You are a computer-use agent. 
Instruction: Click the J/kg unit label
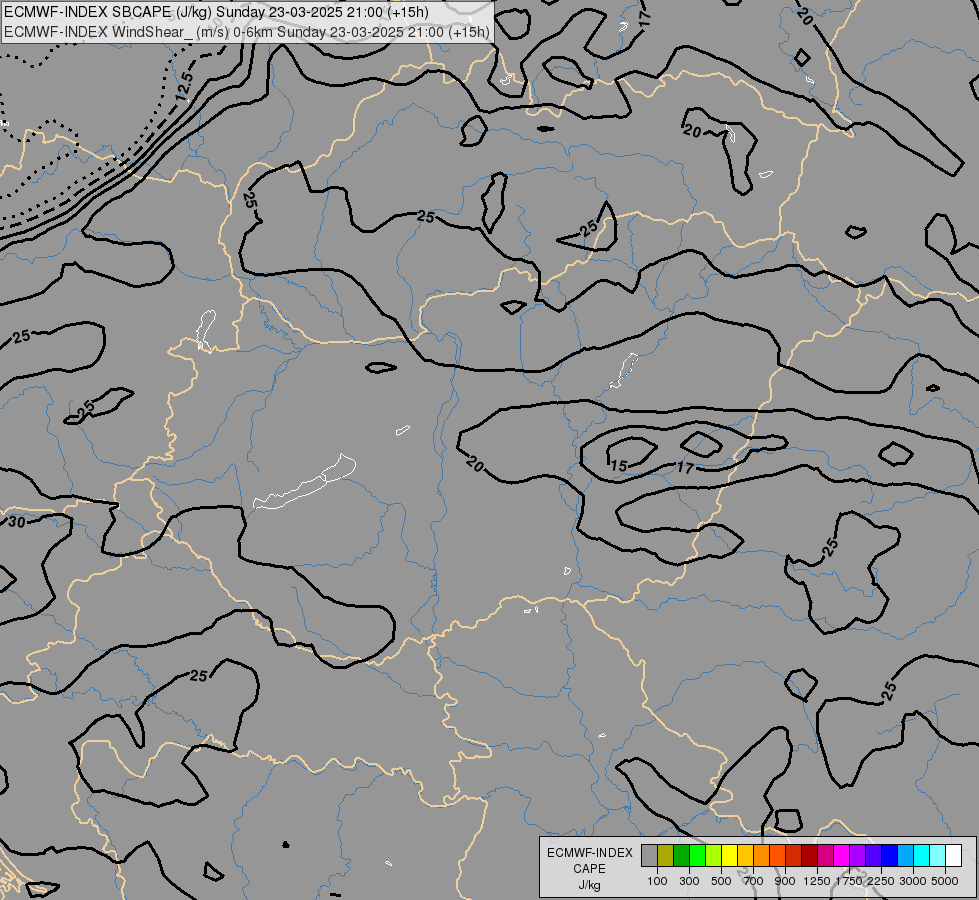click(589, 885)
